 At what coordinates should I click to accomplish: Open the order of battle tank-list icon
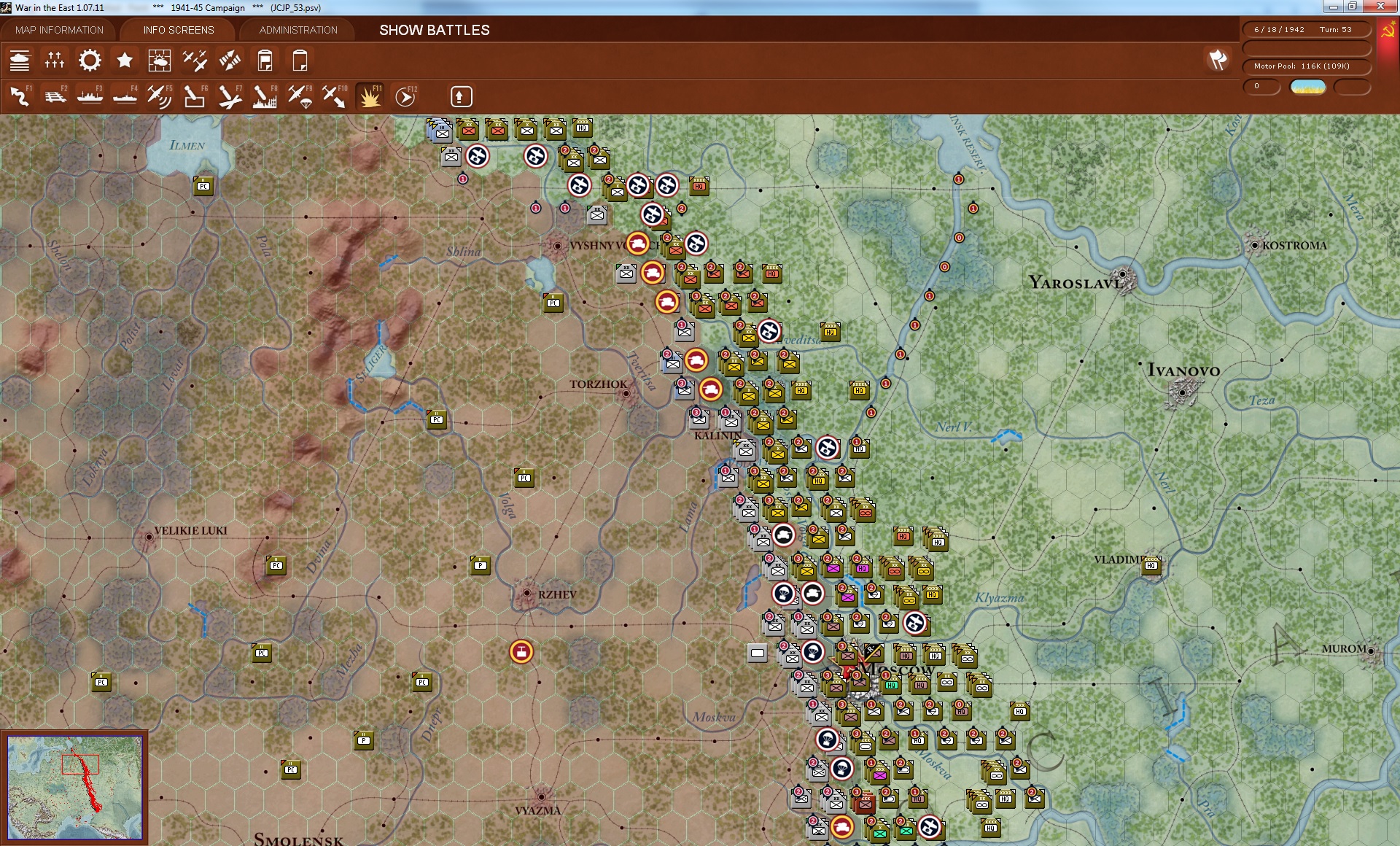point(20,61)
